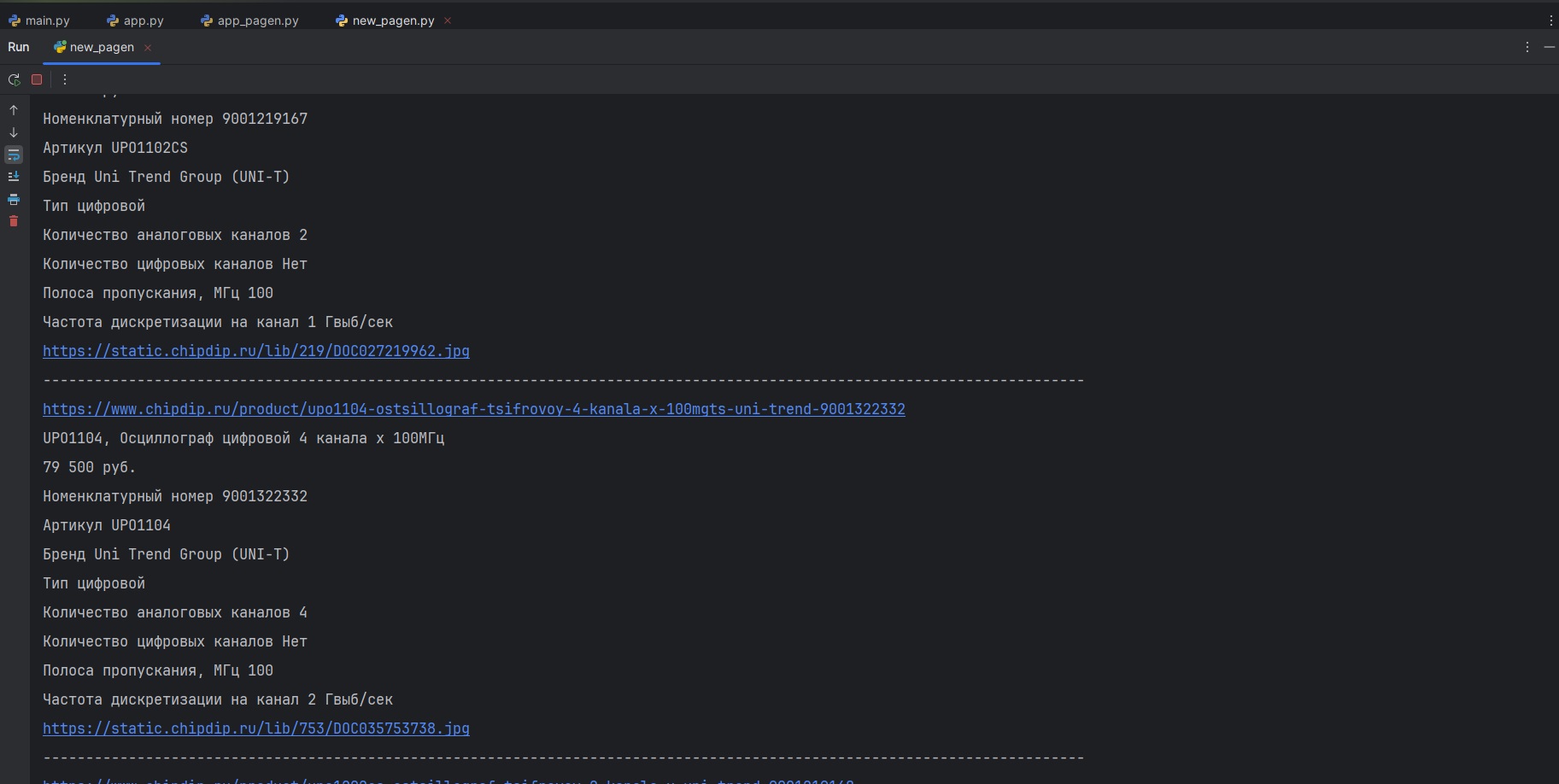This screenshot has height=784, width=1559.
Task: Open Run tool window options menu
Action: pyautogui.click(x=1527, y=47)
